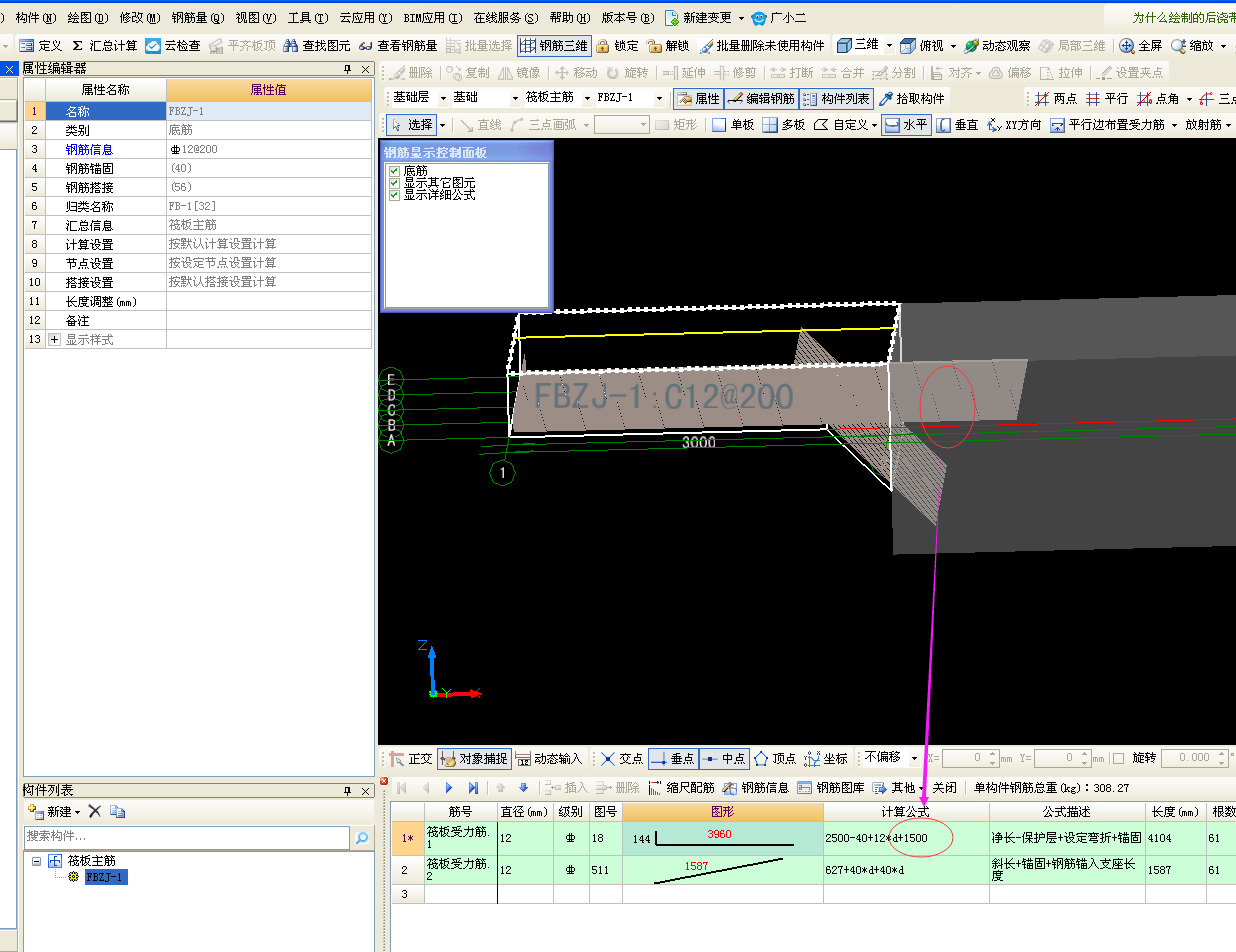The image size is (1236, 952).
Task: Toggle 正交 orthogonal mode
Action: 410,759
